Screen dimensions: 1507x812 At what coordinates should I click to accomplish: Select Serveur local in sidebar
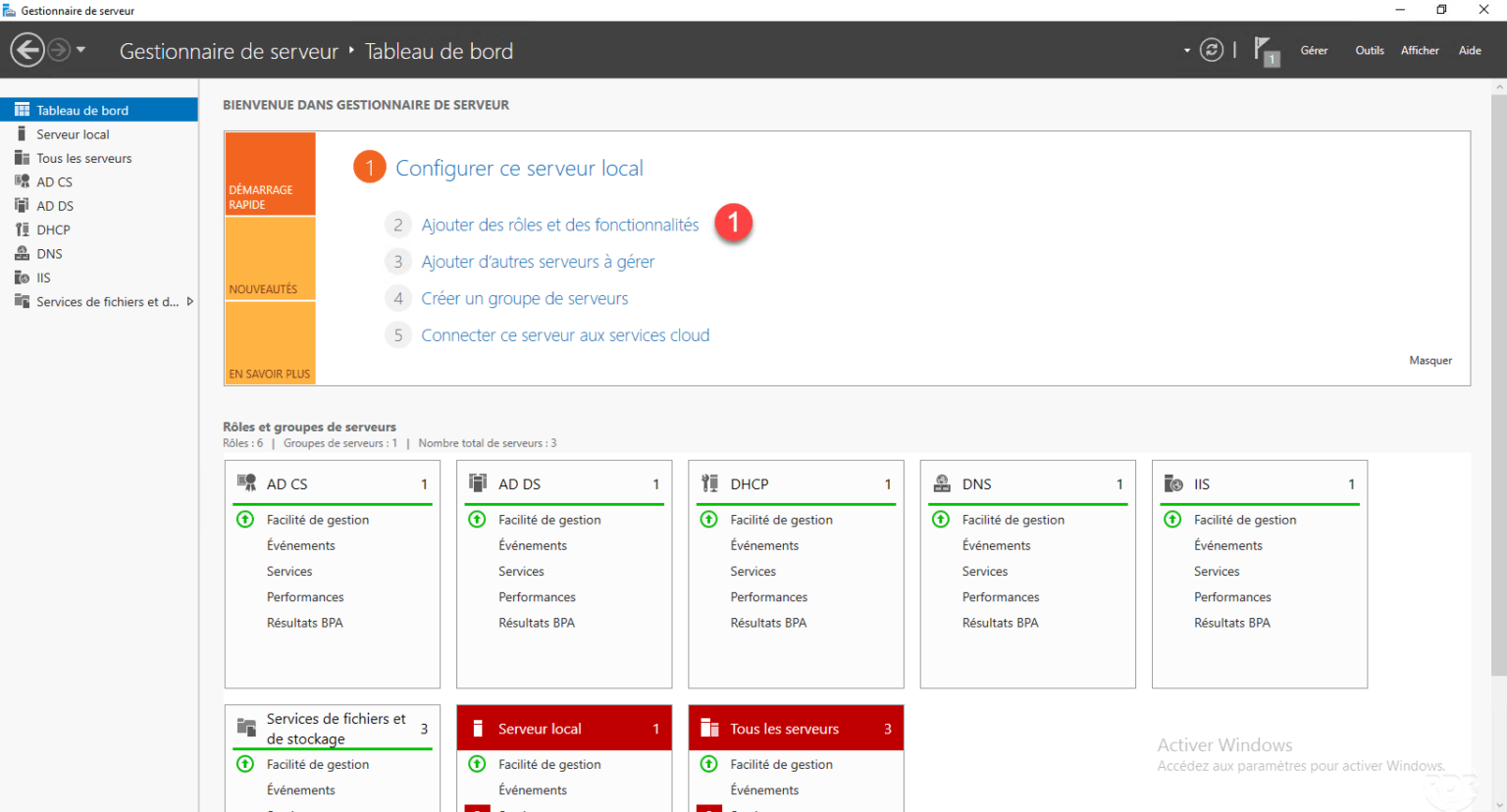click(x=73, y=134)
